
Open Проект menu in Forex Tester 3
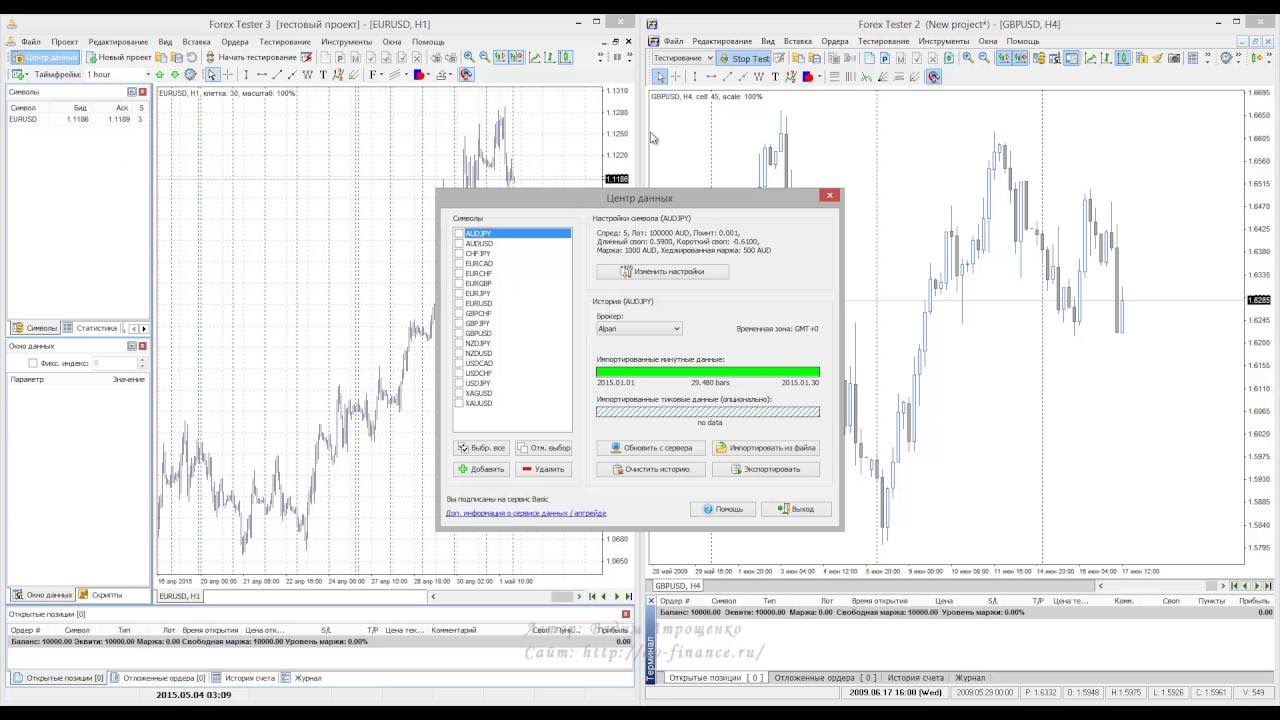pos(65,42)
